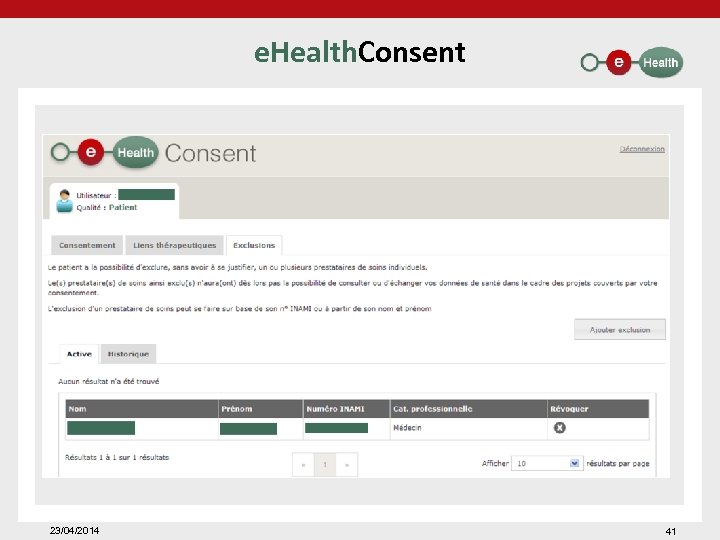
Task: Go to the previous results page
Action: 303,465
